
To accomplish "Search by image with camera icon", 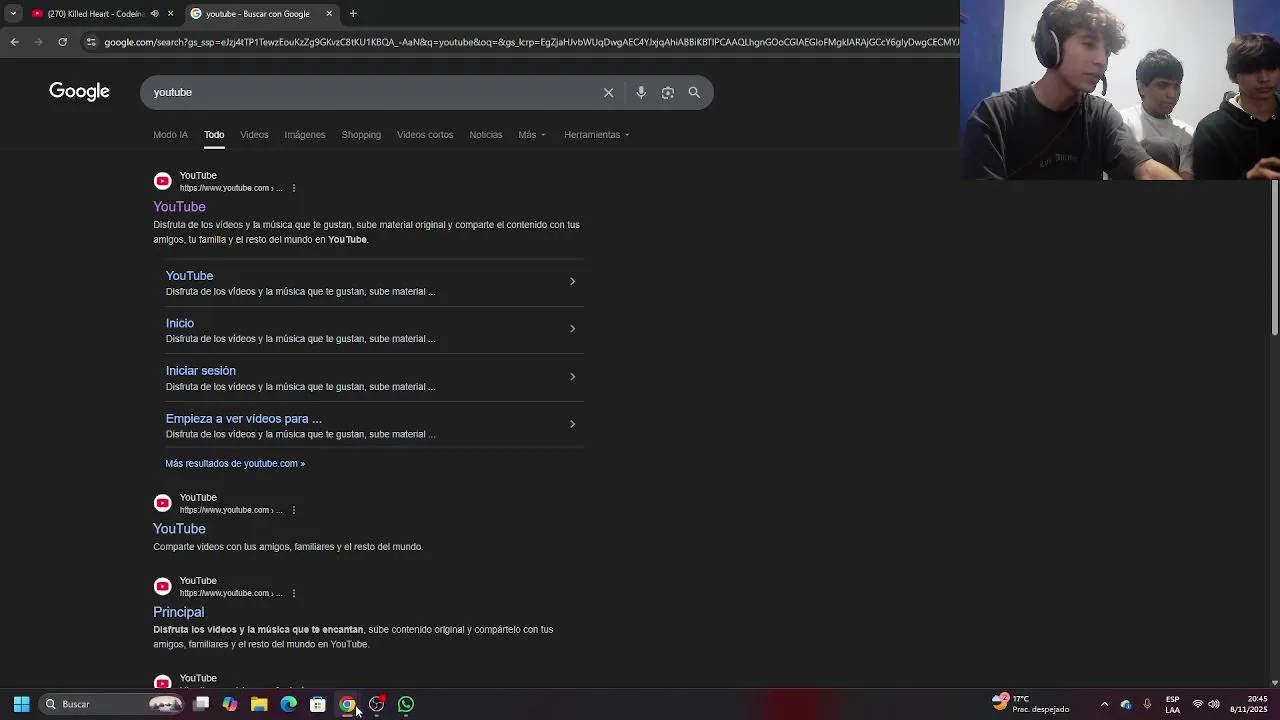I will click(668, 92).
